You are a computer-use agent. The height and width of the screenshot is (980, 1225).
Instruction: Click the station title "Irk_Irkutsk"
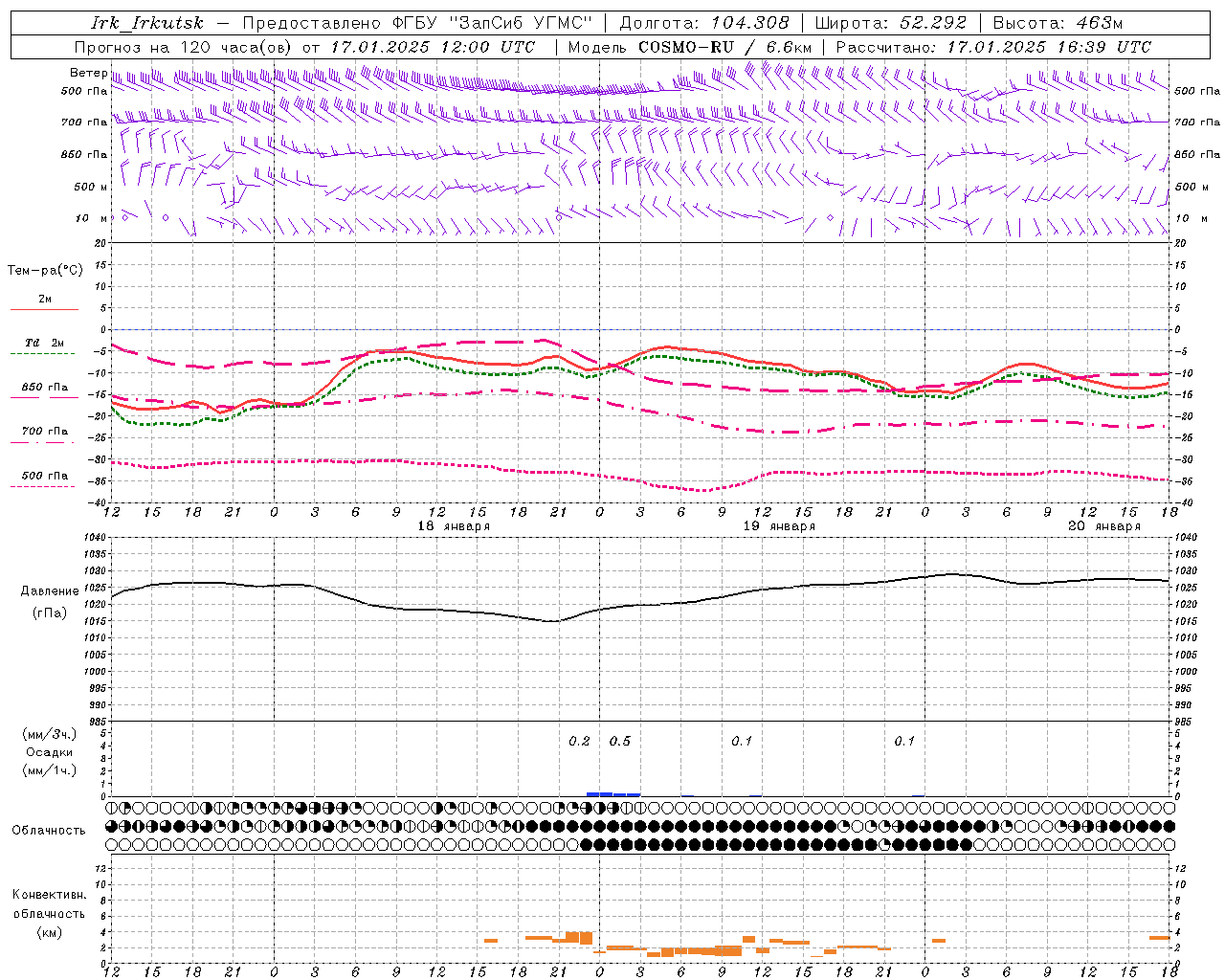(x=147, y=23)
